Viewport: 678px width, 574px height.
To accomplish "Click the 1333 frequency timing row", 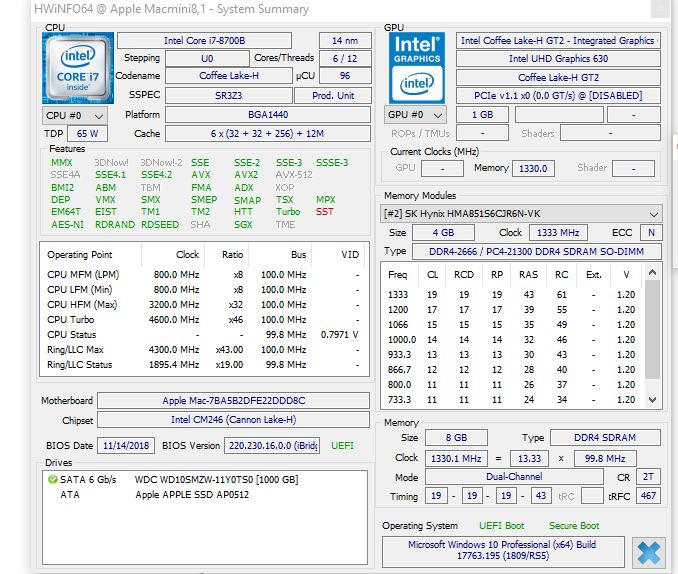I will [x=512, y=295].
